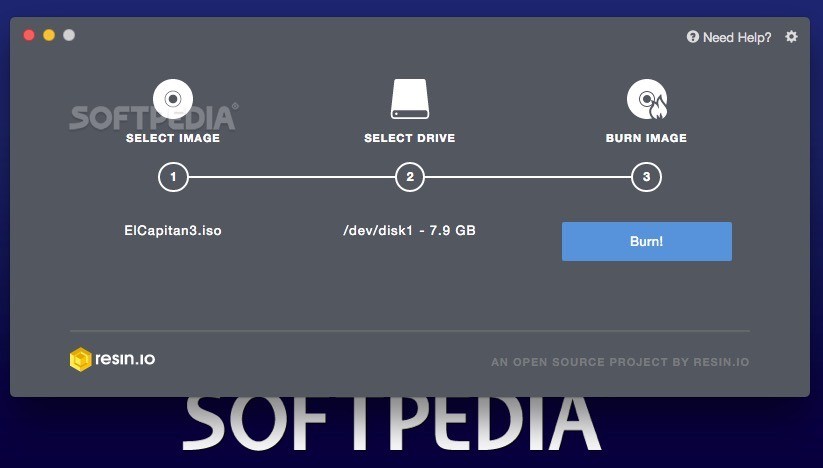Open settings via the gear icon
Screen dimensions: 823x468
[791, 36]
